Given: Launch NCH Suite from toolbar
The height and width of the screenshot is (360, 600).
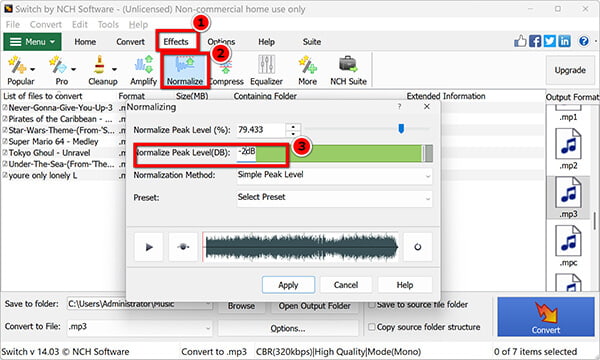Looking at the screenshot, I should [x=348, y=71].
